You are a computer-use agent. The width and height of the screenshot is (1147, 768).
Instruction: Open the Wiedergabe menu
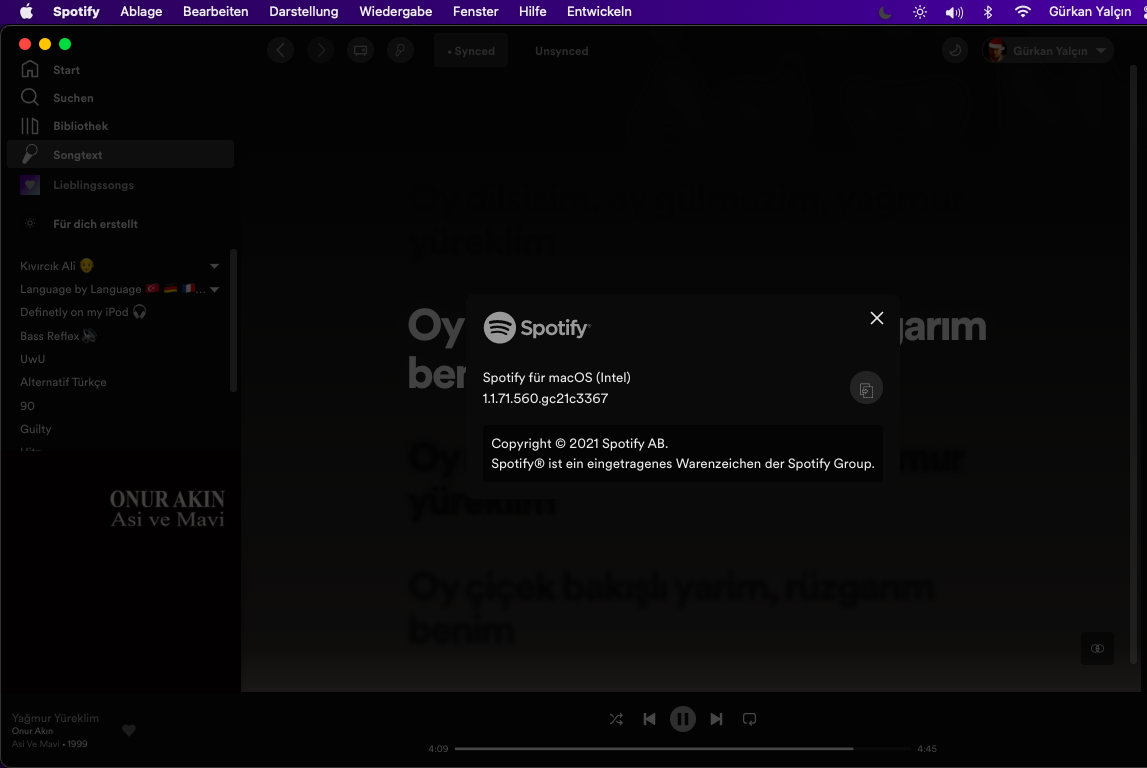point(396,12)
